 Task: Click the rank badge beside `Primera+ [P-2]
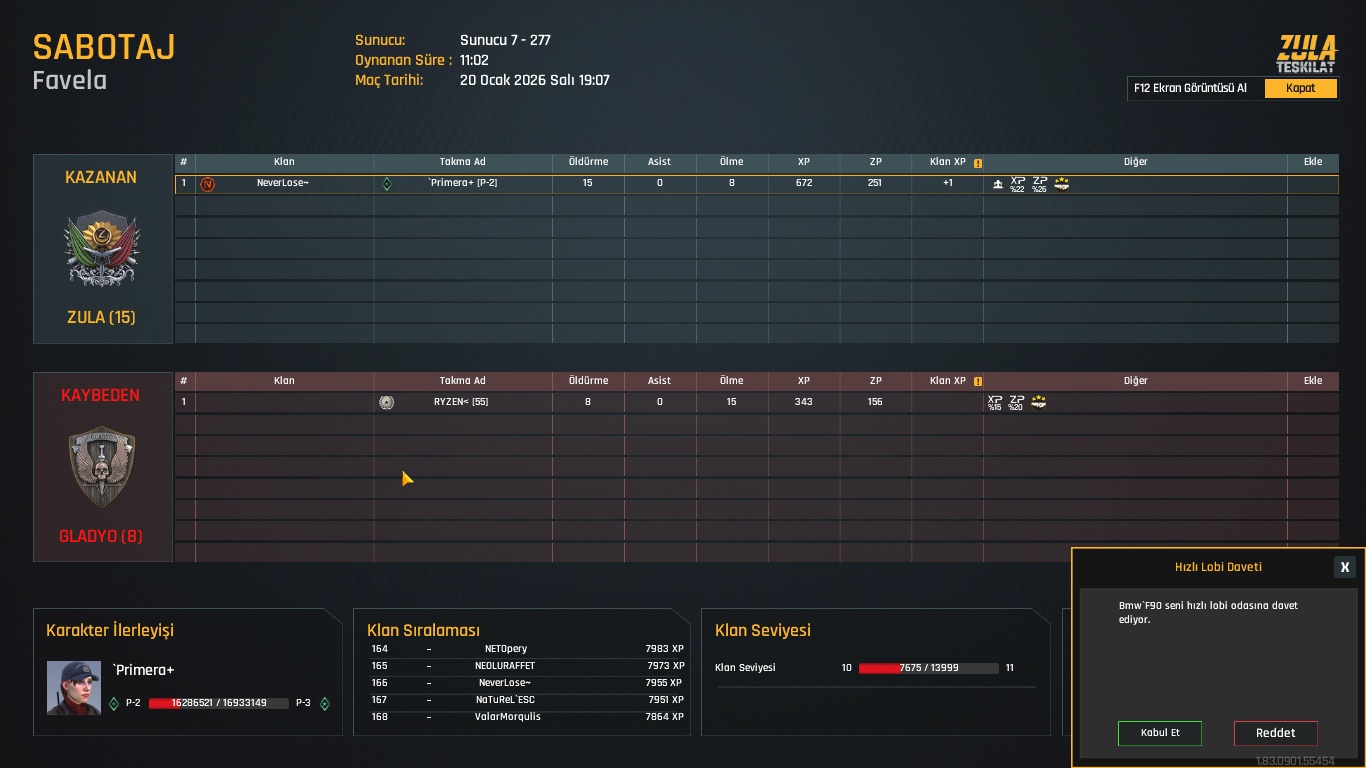pos(387,184)
